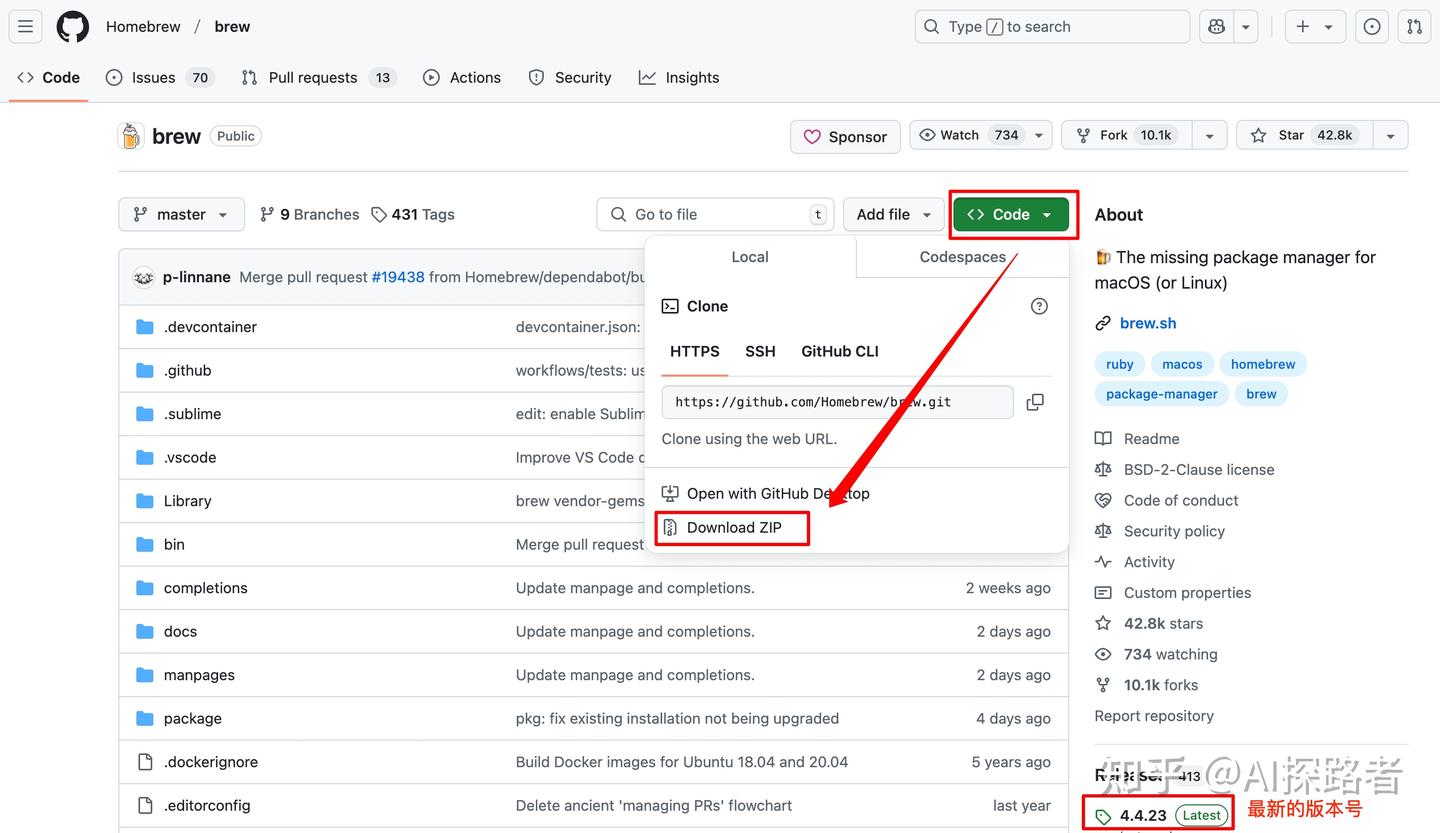This screenshot has height=833, width=1440.
Task: Click the Homebrew owner link in header
Action: (143, 27)
